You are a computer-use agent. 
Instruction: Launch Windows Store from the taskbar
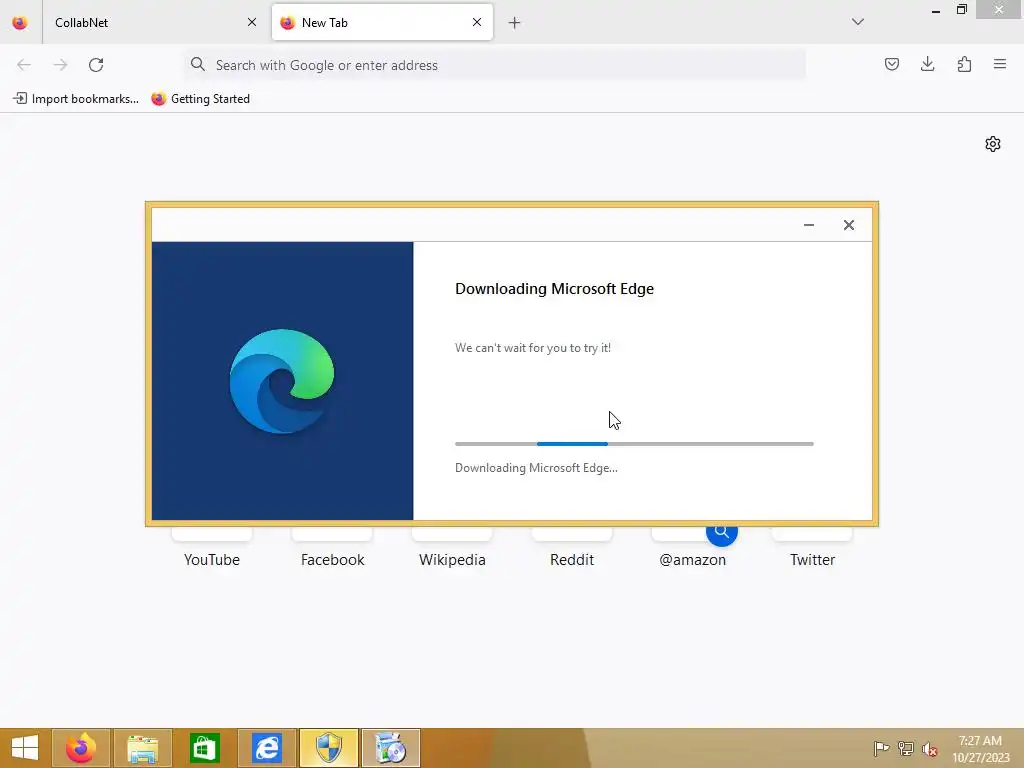[x=204, y=748]
